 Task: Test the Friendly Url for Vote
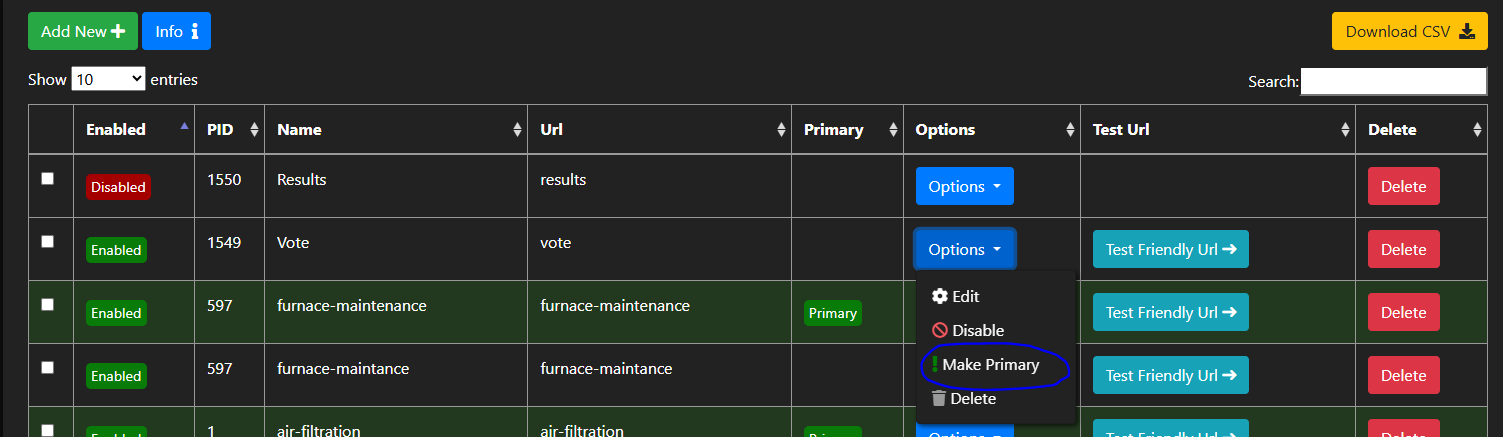1170,250
